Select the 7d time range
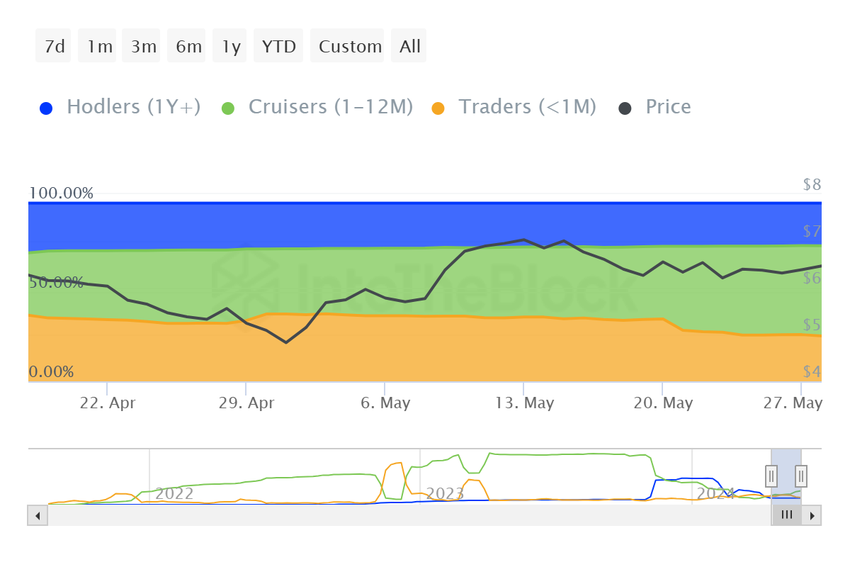This screenshot has height=567, width=850. point(54,46)
